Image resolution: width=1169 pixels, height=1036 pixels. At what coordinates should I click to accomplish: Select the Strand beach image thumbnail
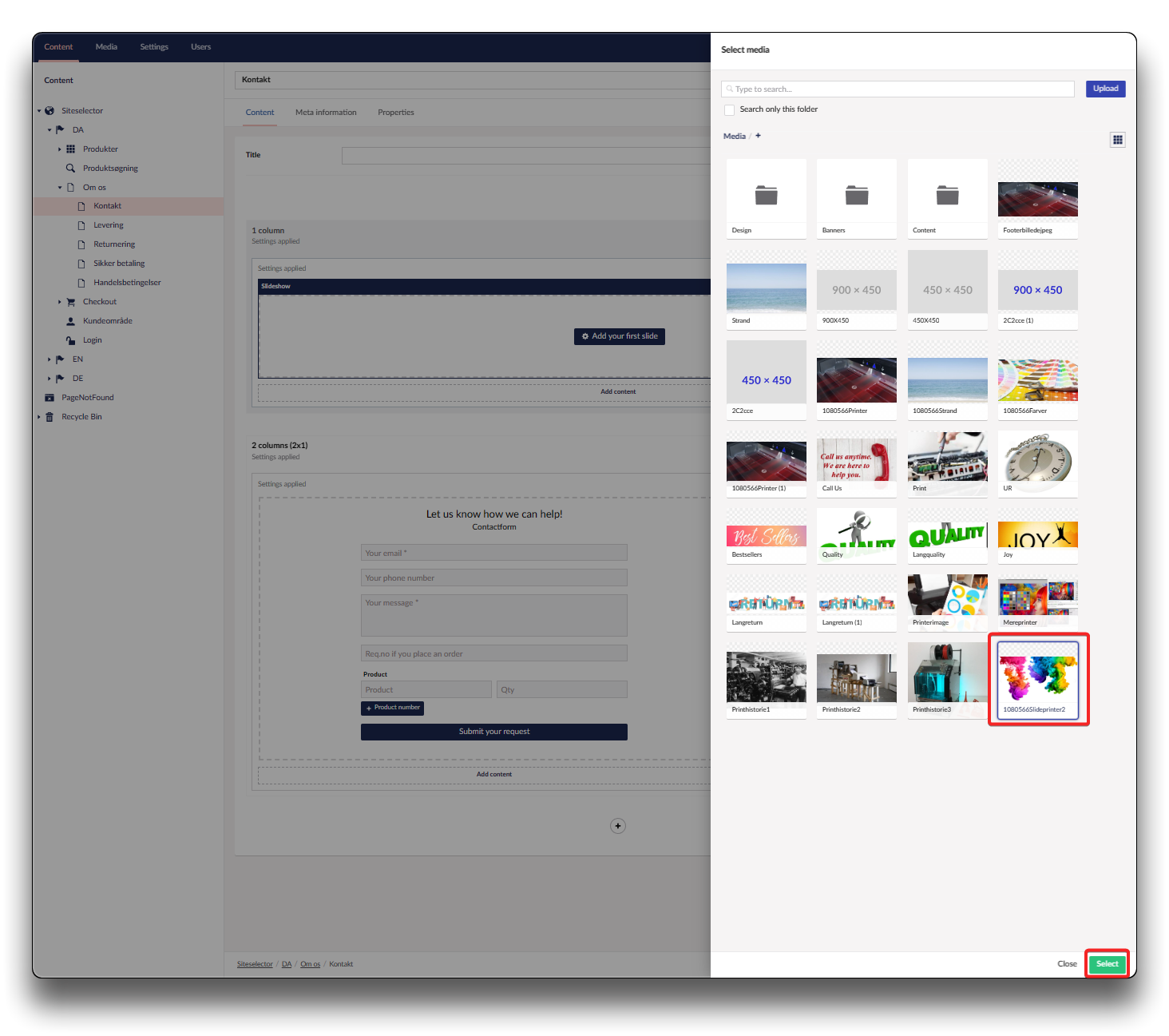(766, 288)
